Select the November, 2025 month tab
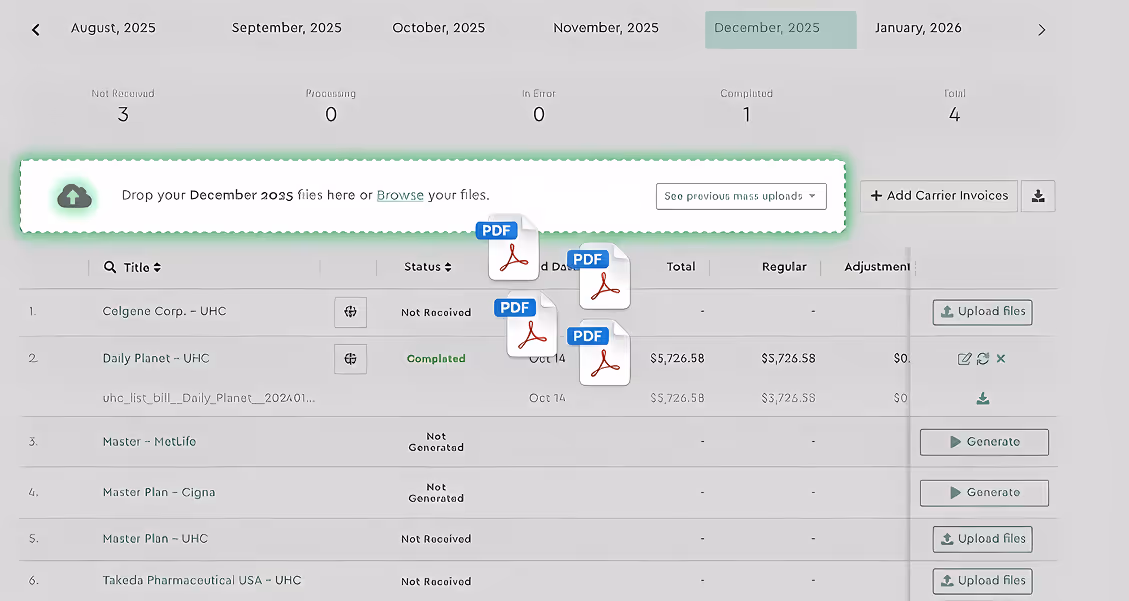 [606, 28]
